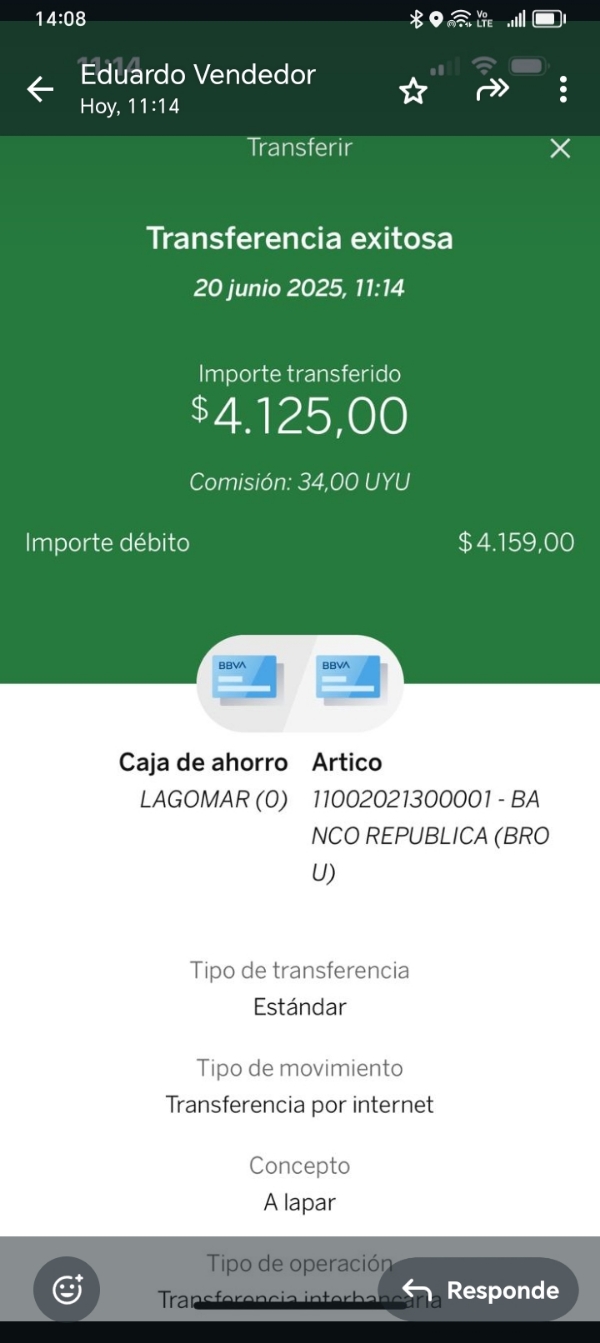Tap the Caja de ahorro account label
This screenshot has height=1343, width=600.
point(203,763)
